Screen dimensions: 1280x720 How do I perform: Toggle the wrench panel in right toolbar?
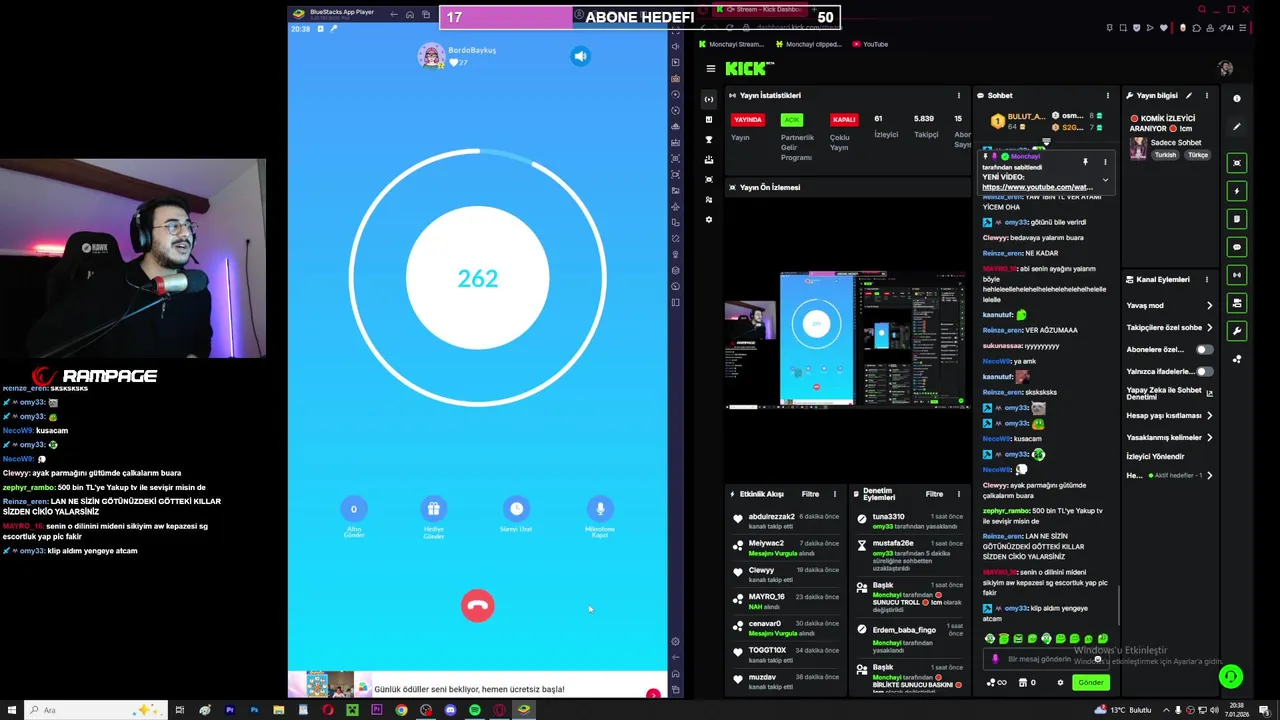1237,331
